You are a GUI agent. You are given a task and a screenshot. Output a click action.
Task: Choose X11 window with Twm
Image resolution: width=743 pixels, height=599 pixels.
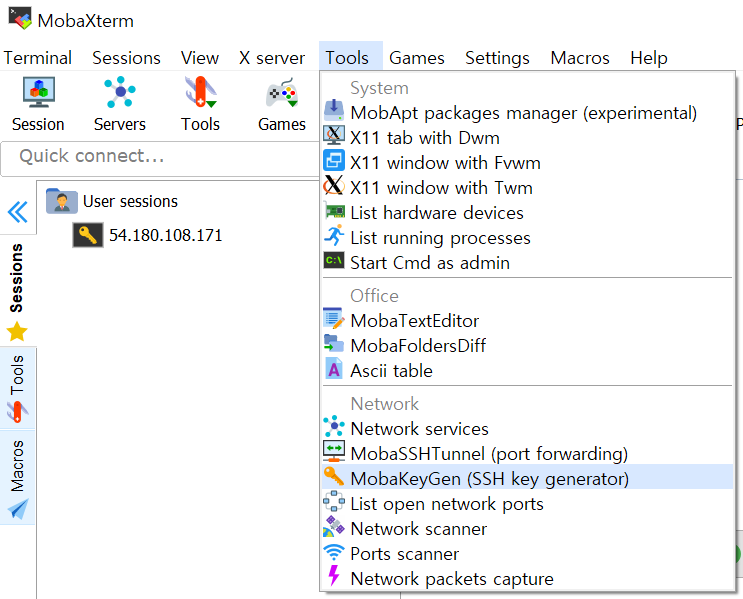click(x=527, y=188)
